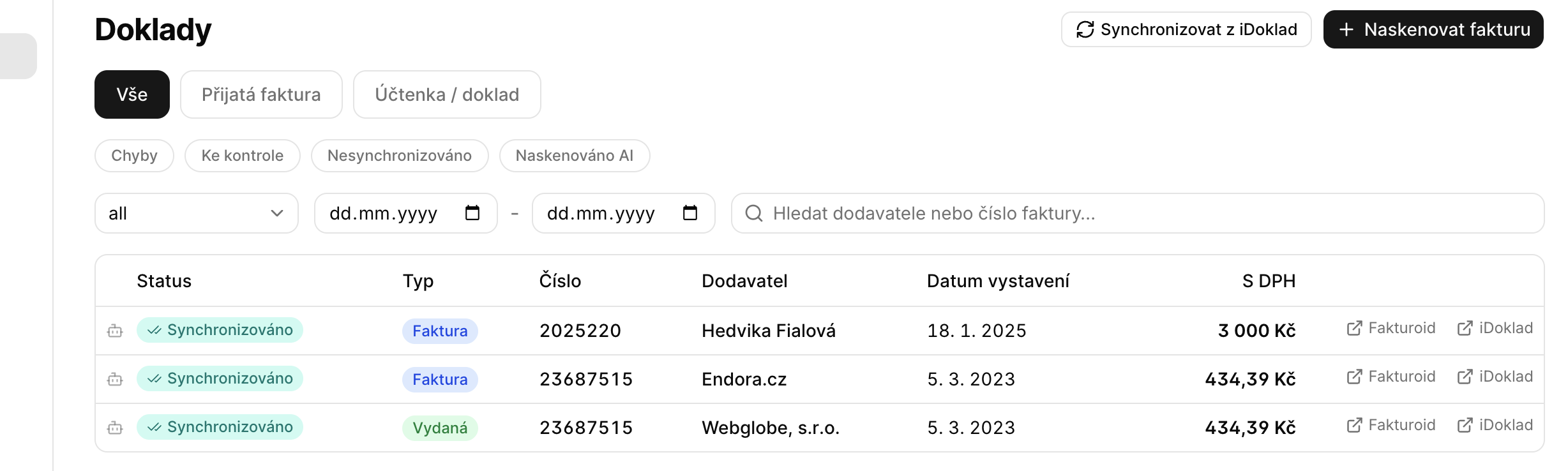
Task: Toggle the Chyby filter chip
Action: click(x=134, y=156)
